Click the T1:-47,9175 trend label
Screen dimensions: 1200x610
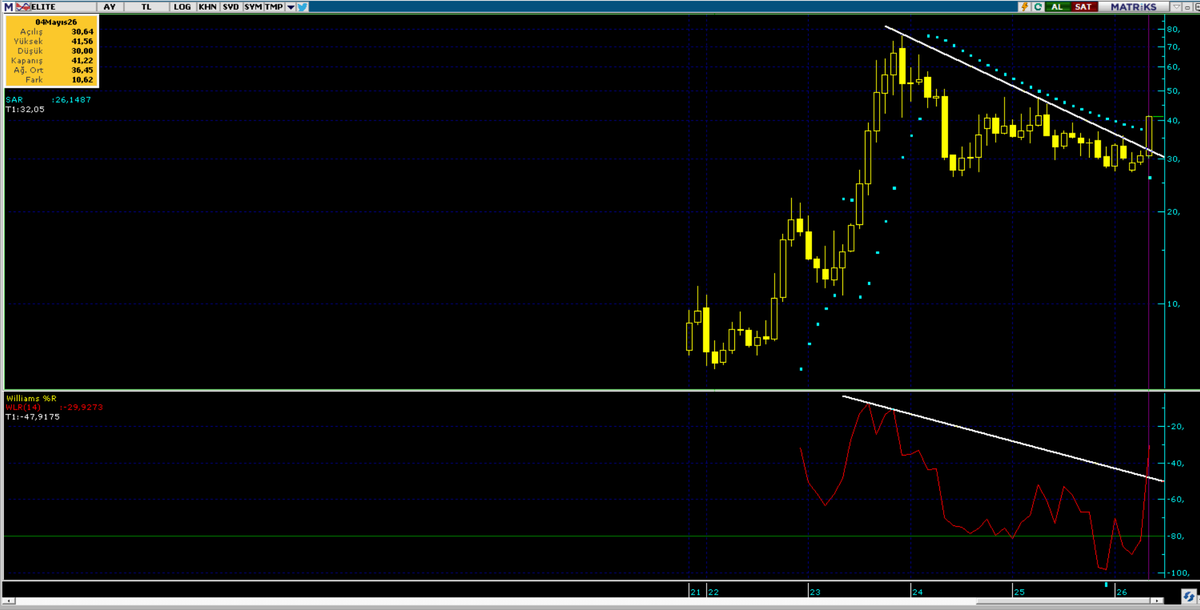pos(33,417)
